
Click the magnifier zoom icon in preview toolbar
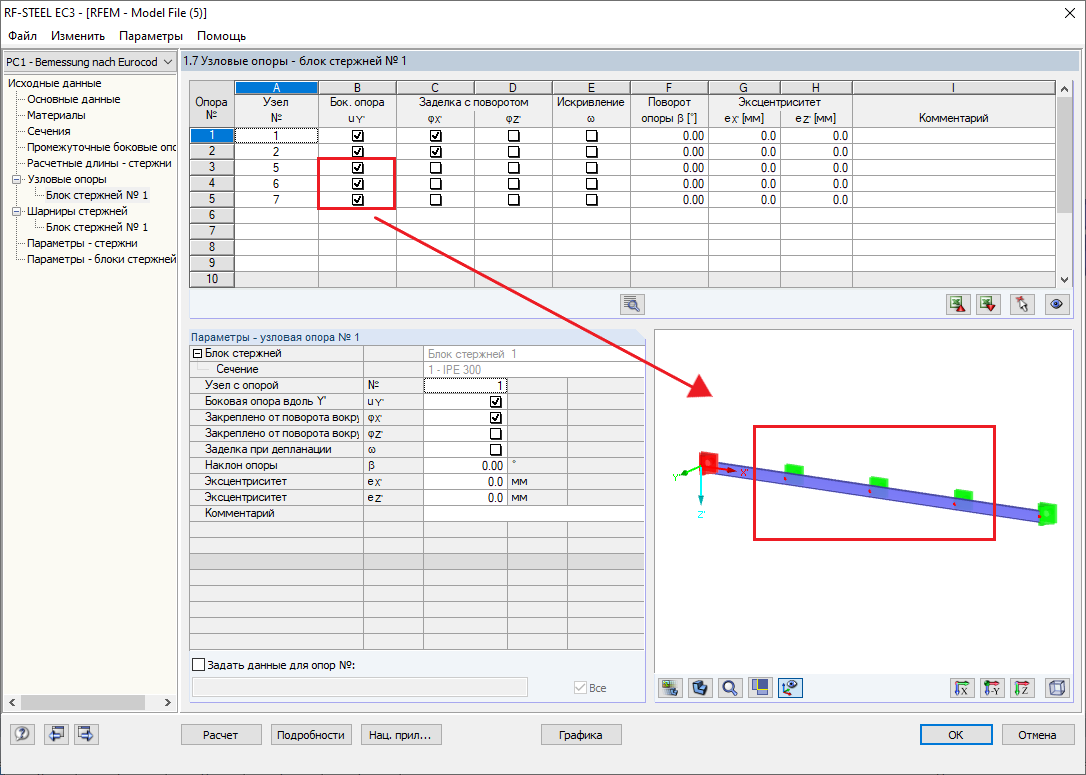click(730, 688)
